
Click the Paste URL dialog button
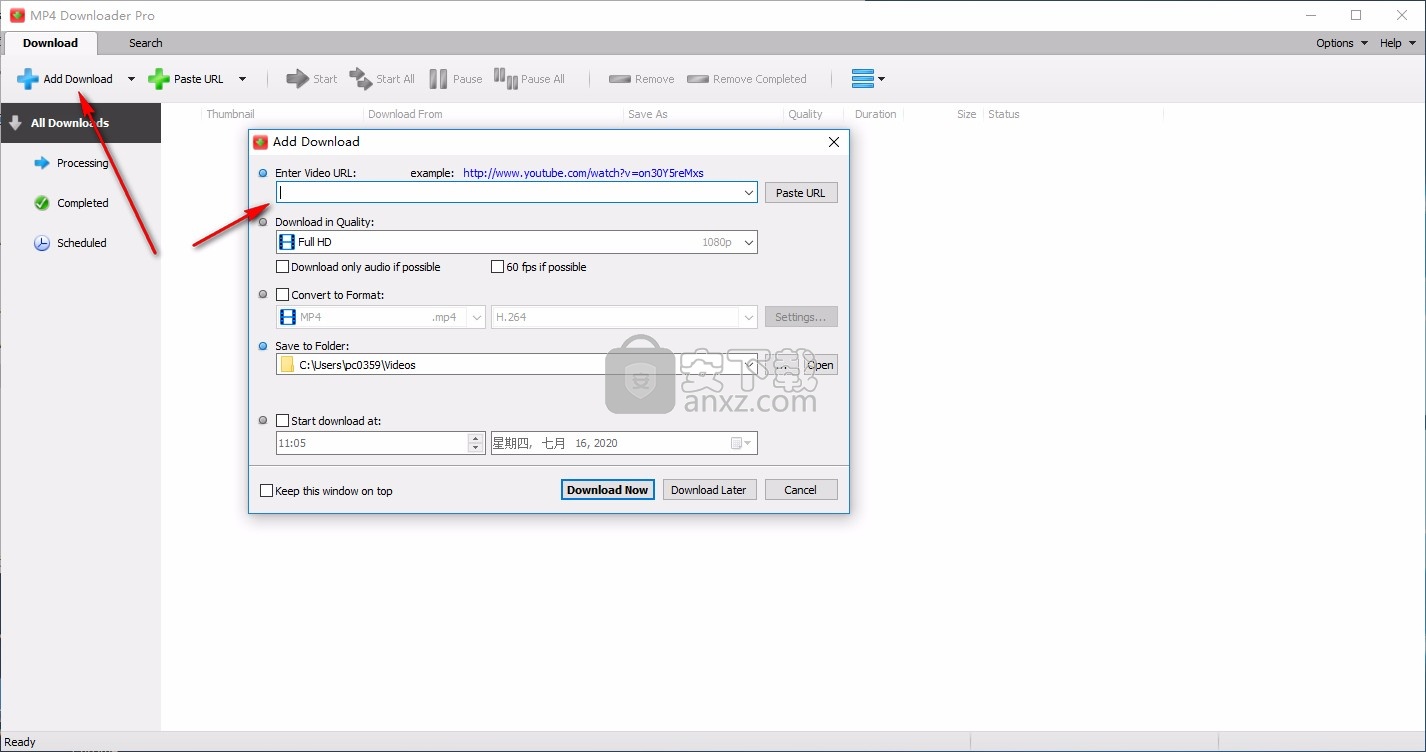[x=801, y=193]
